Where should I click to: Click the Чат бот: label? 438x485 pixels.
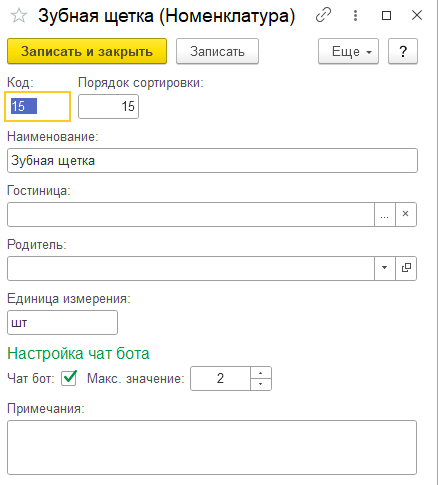tap(31, 379)
